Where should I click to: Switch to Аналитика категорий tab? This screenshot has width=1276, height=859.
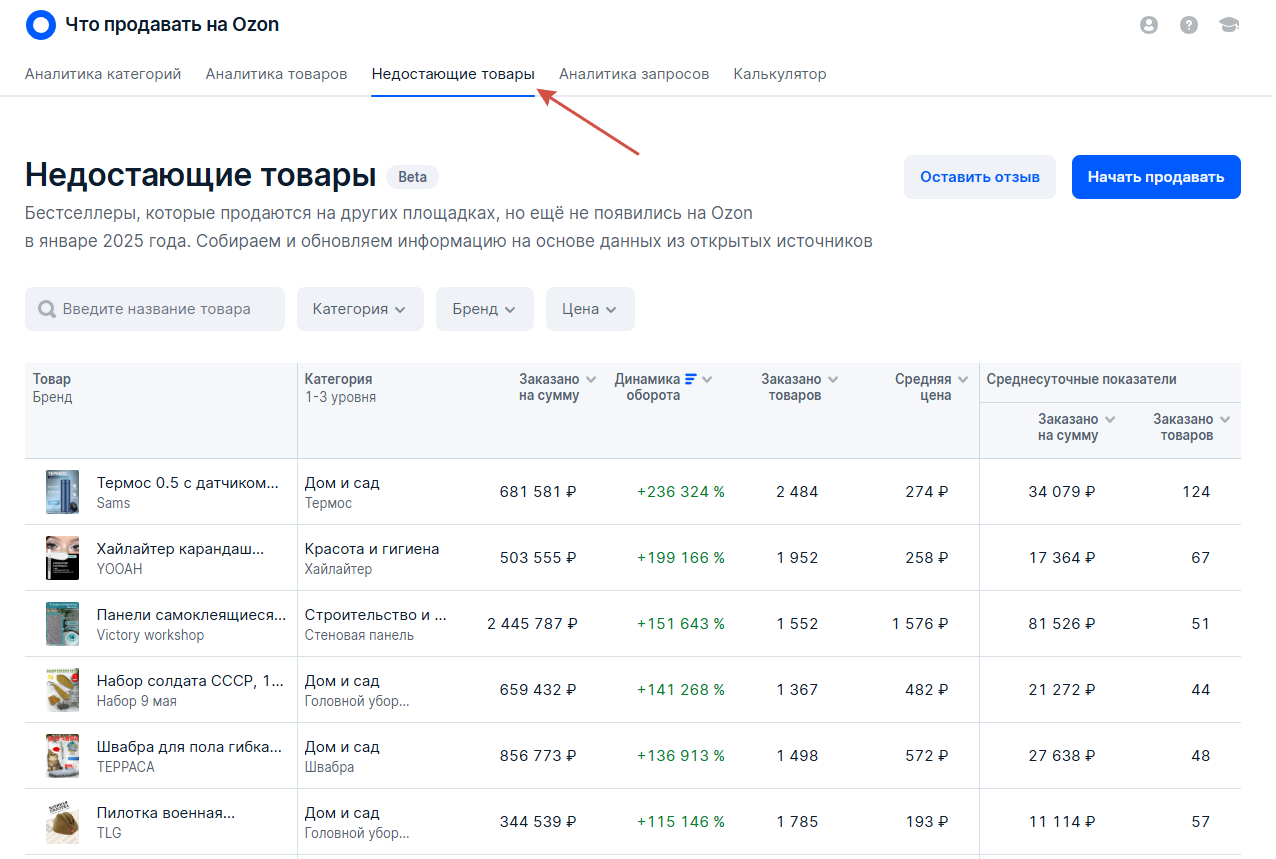coord(103,74)
